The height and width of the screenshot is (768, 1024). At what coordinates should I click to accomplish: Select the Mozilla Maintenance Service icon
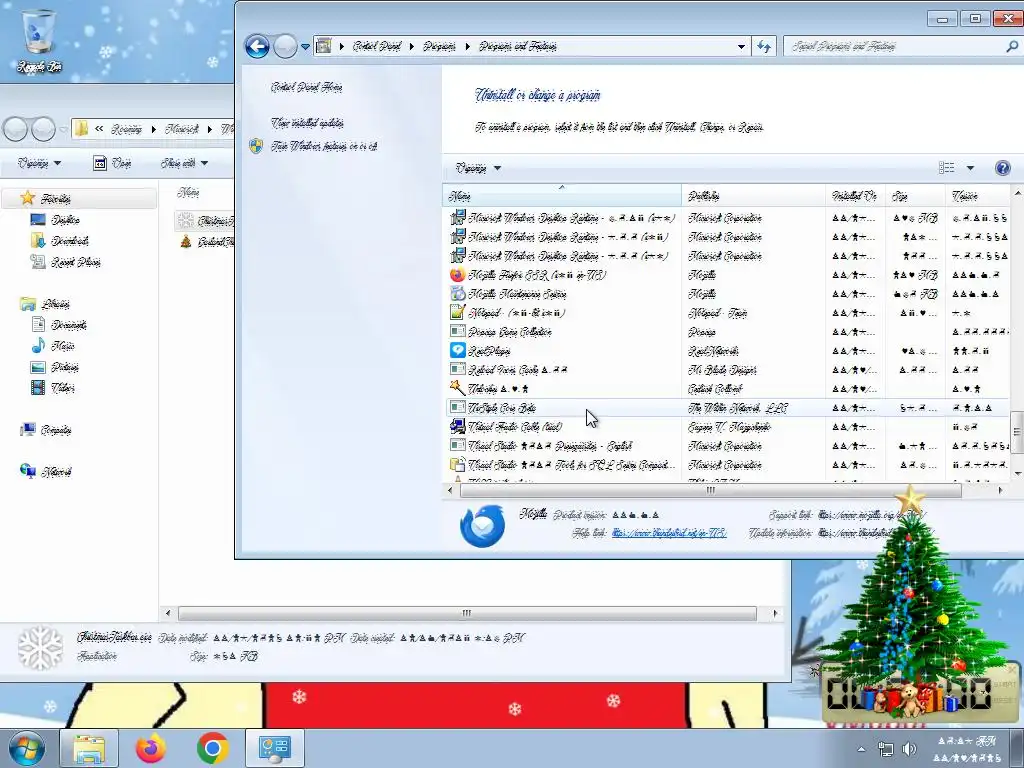pyautogui.click(x=458, y=294)
